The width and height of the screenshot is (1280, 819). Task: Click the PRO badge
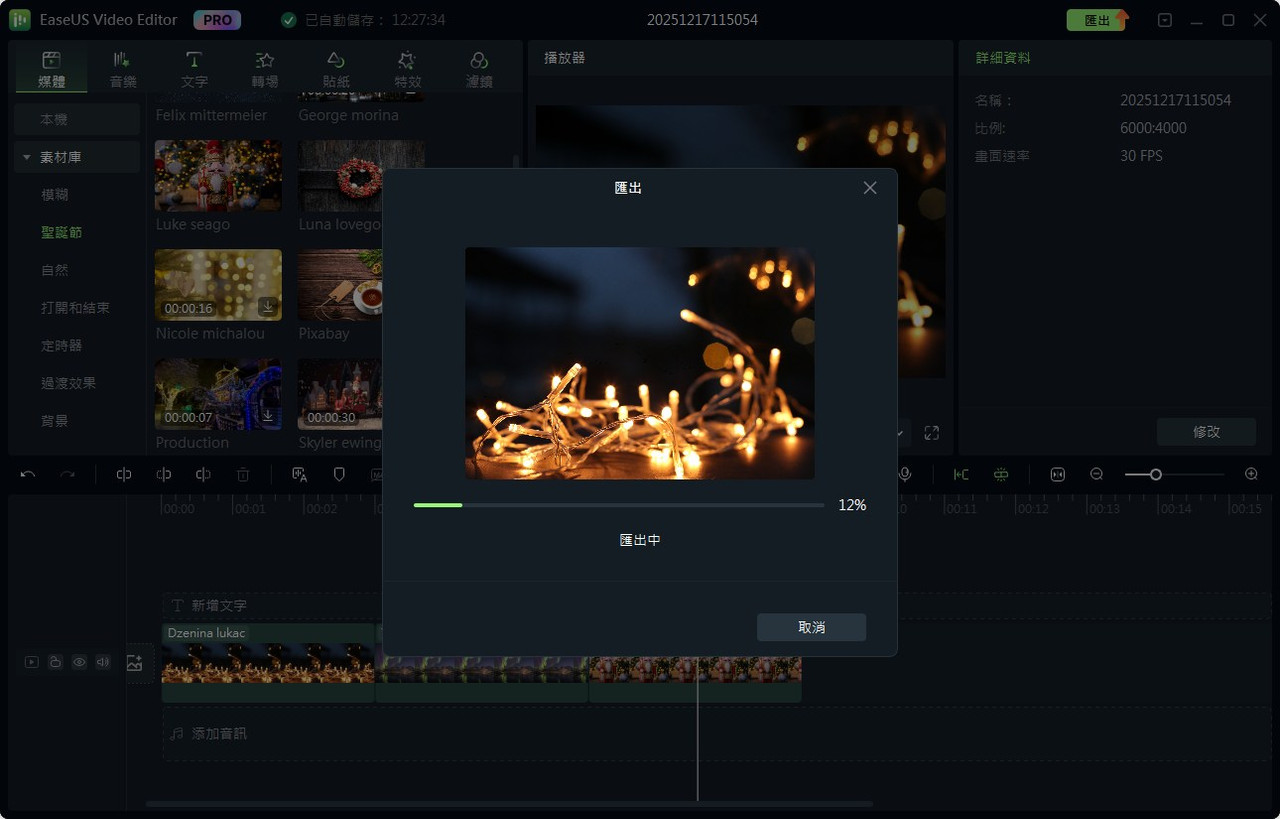[x=216, y=20]
